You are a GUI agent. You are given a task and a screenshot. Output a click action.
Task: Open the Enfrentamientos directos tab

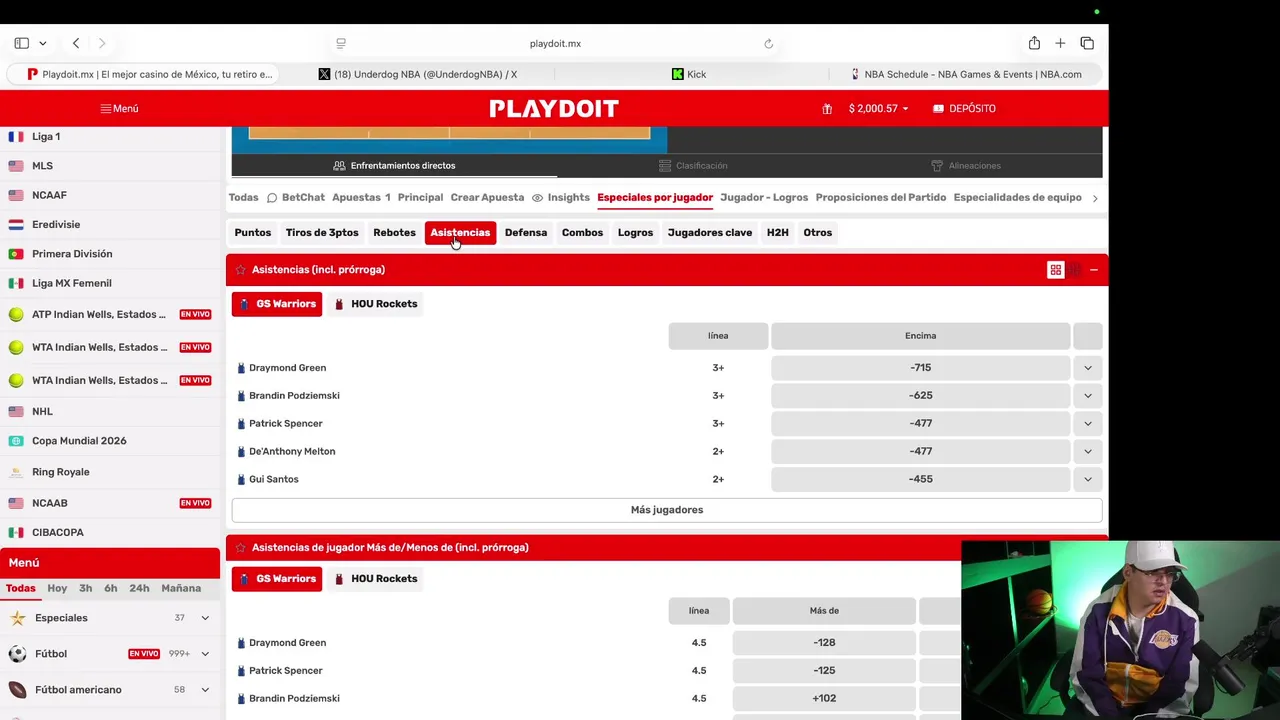(x=394, y=166)
